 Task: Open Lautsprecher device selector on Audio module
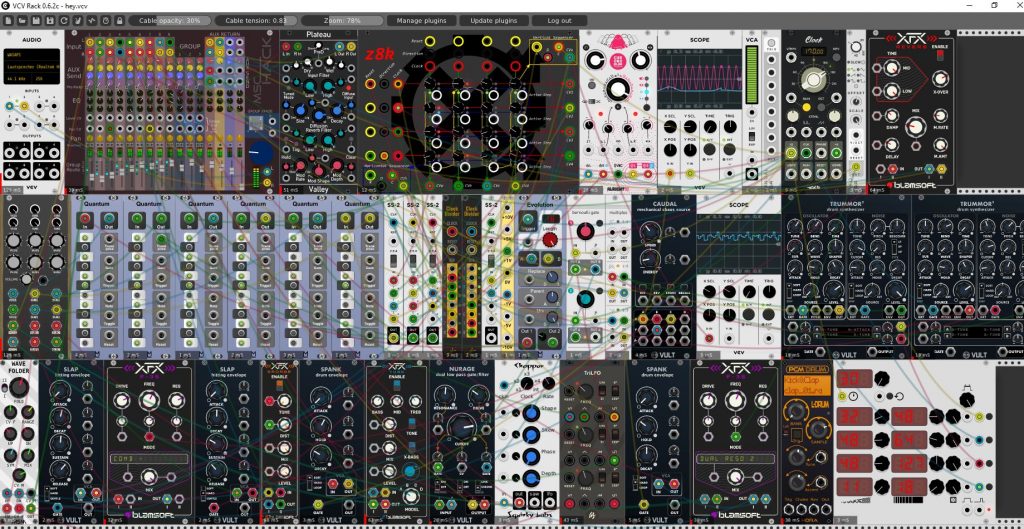click(x=33, y=66)
